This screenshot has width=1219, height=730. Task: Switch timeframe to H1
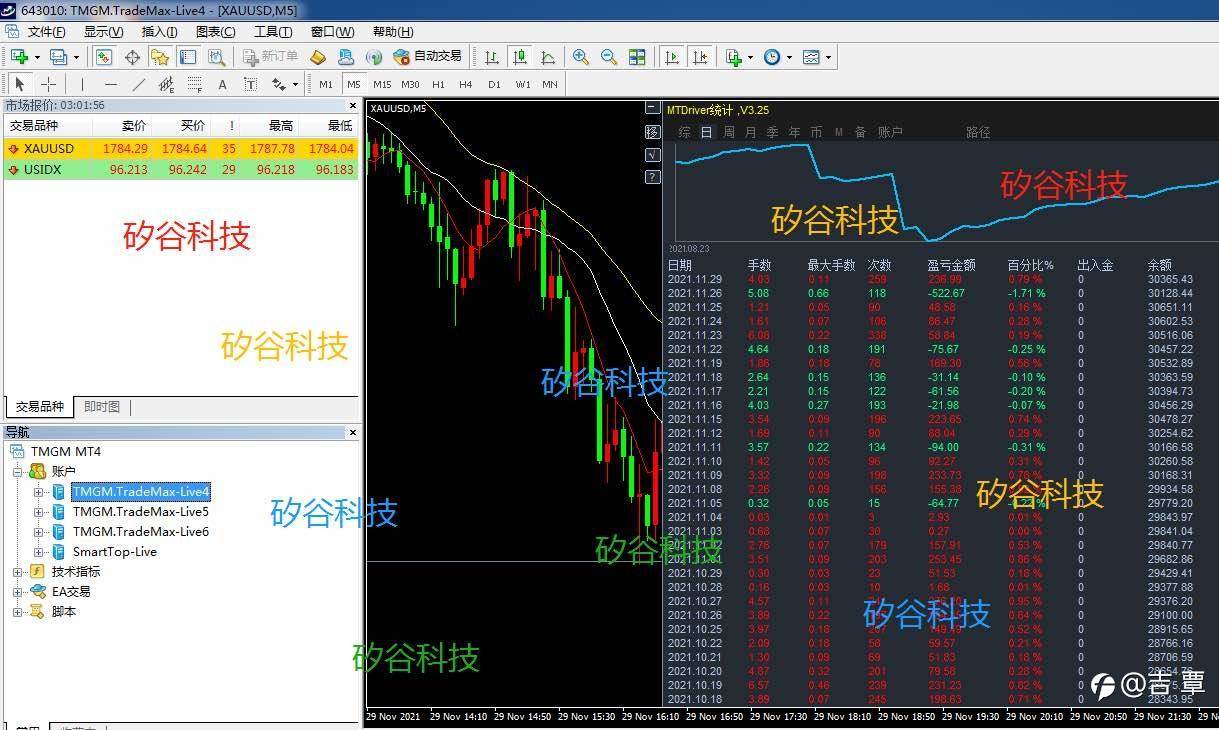click(x=438, y=84)
